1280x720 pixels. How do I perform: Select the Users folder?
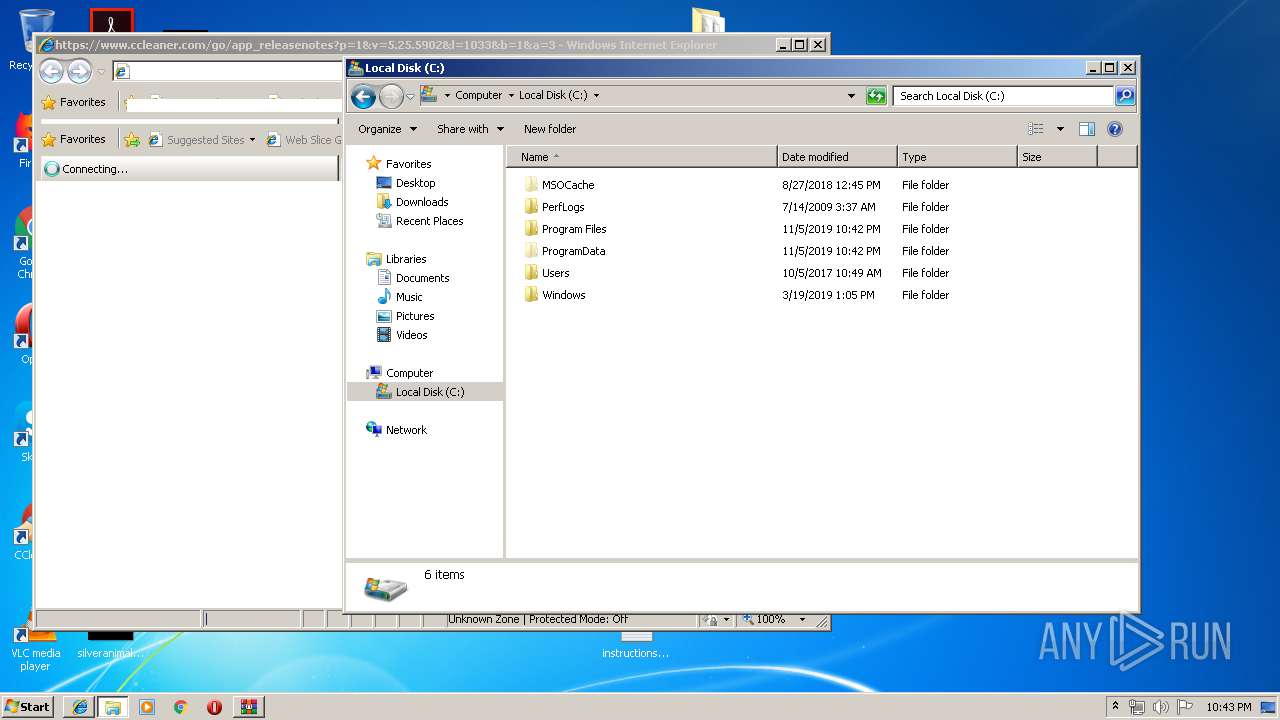555,273
